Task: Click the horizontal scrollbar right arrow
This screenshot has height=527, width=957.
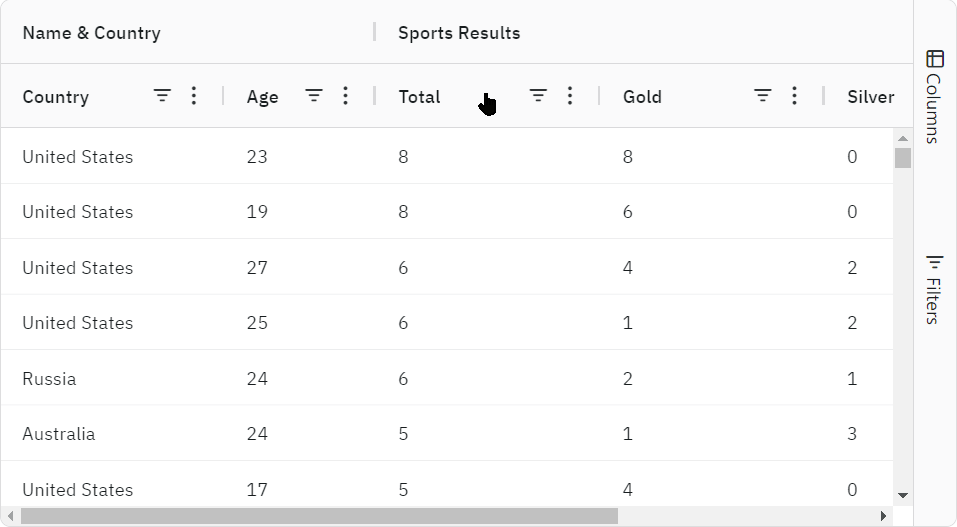Action: click(x=883, y=516)
